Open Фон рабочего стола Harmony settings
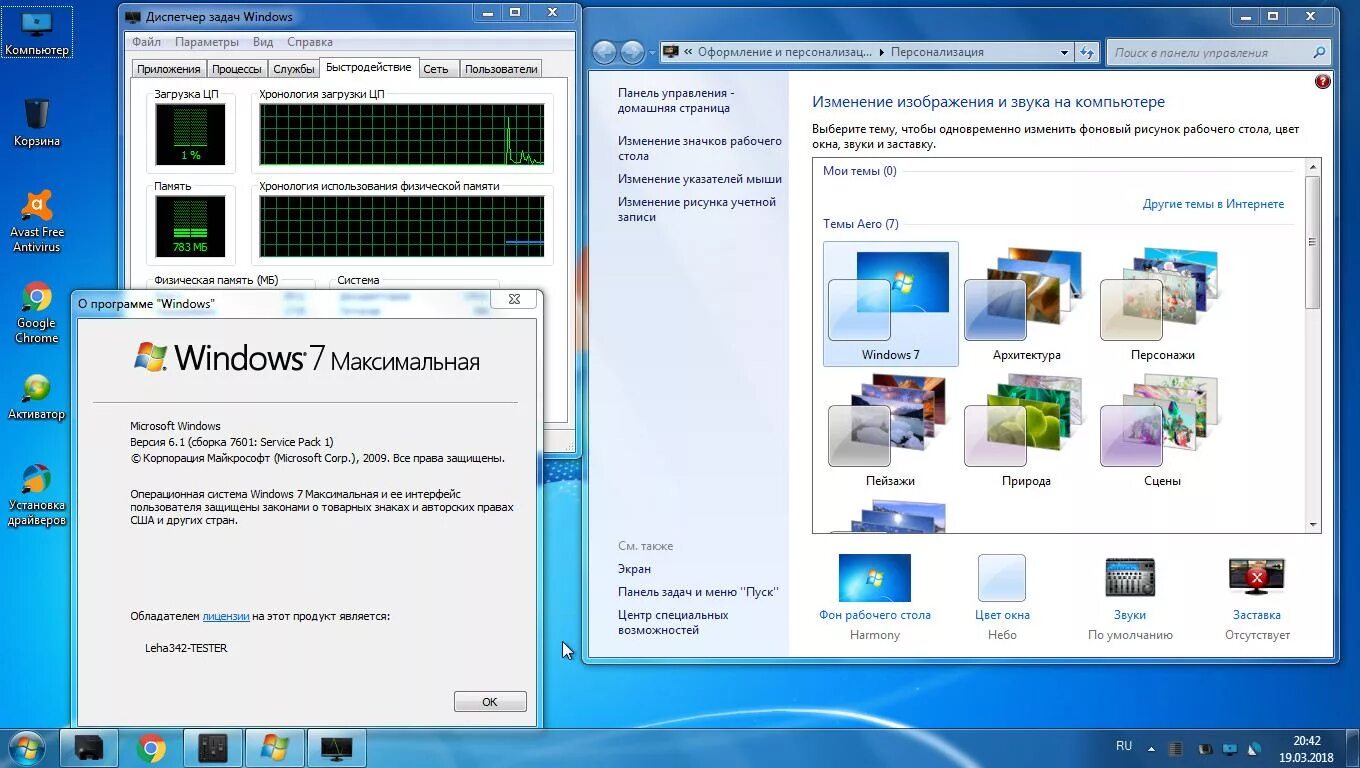This screenshot has height=768, width=1360. coord(875,597)
